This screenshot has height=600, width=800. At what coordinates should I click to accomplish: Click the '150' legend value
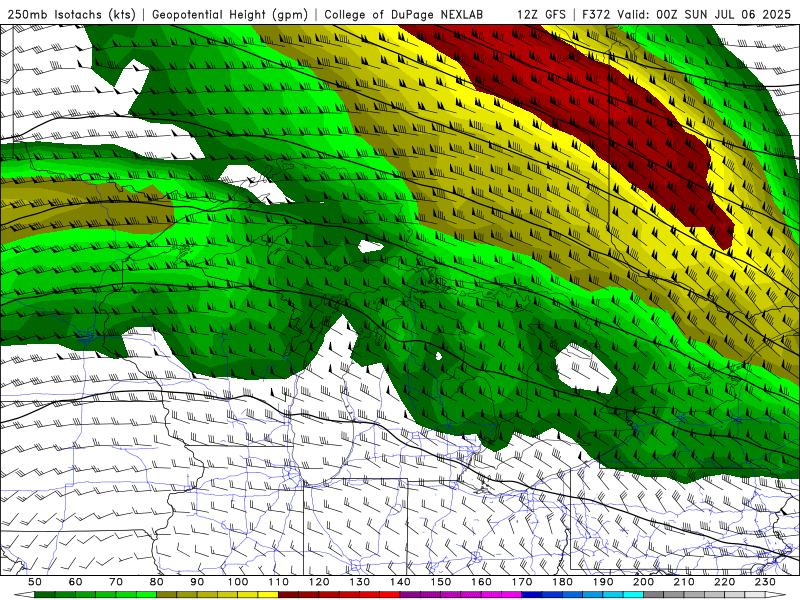(x=440, y=582)
